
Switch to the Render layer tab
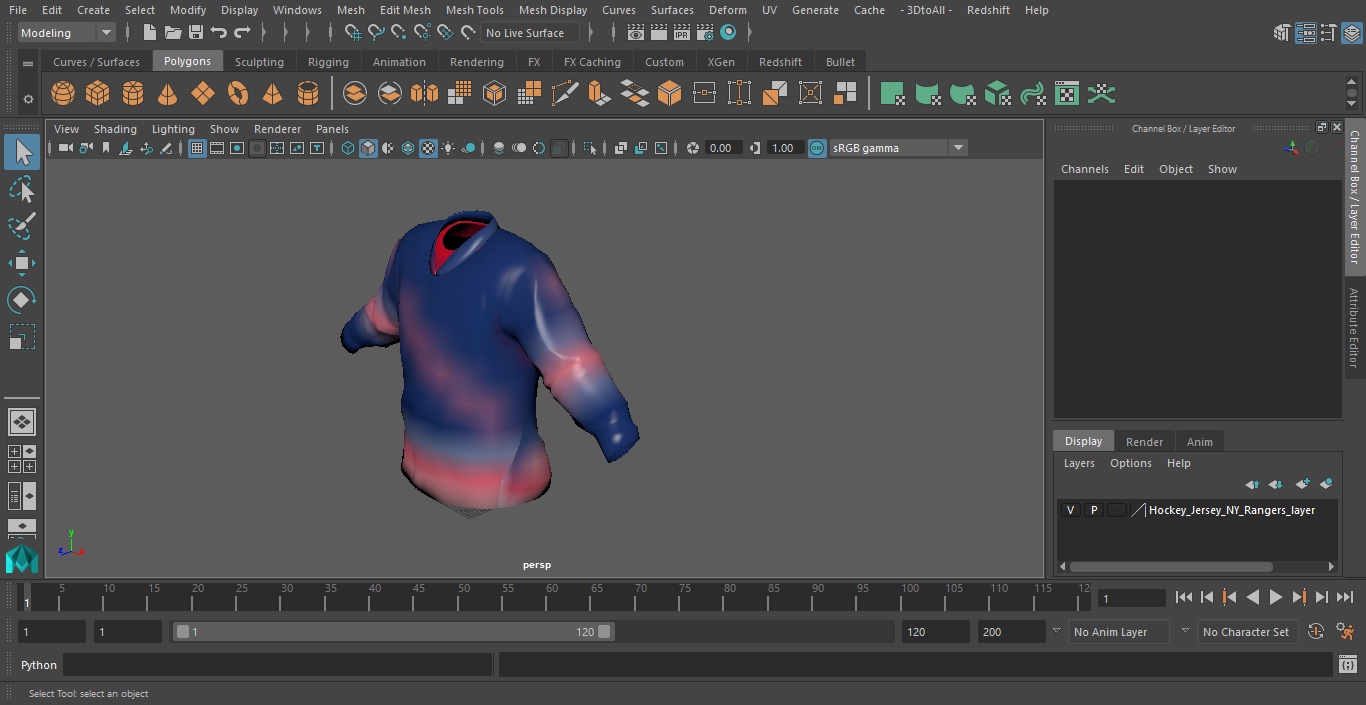pos(1144,442)
